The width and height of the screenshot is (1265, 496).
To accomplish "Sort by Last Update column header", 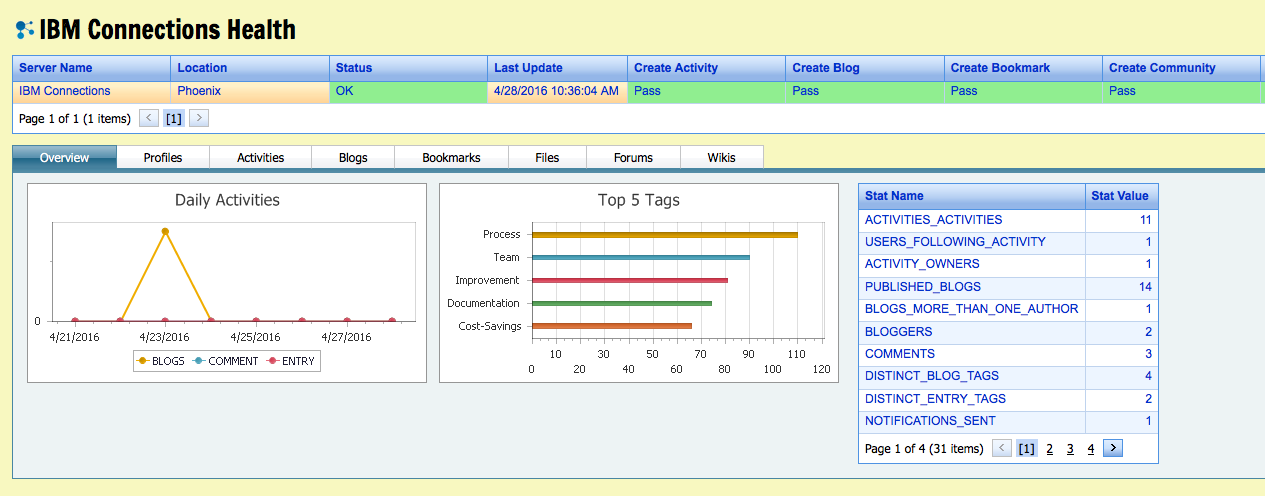I will click(558, 68).
